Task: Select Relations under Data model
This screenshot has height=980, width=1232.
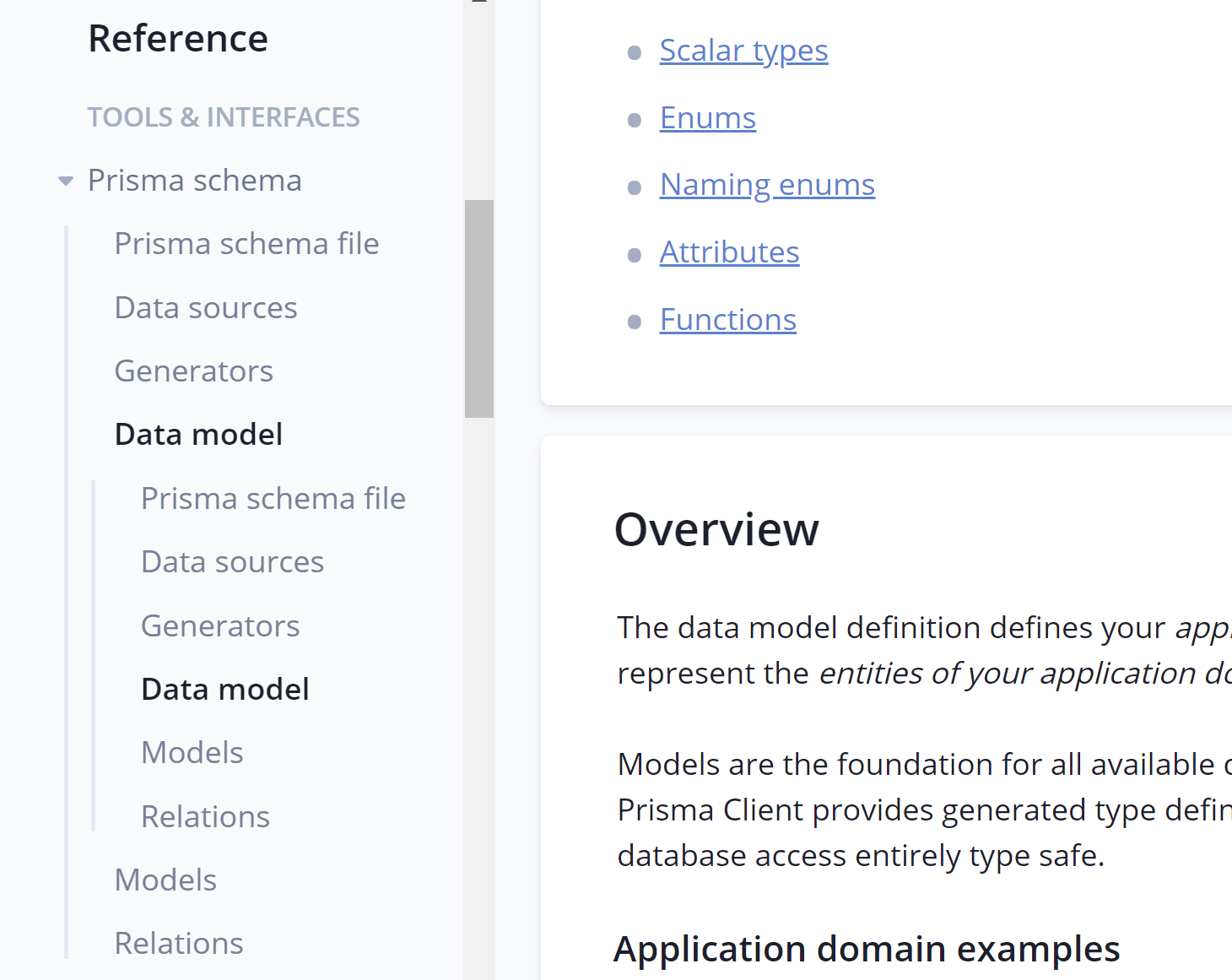Action: click(205, 816)
